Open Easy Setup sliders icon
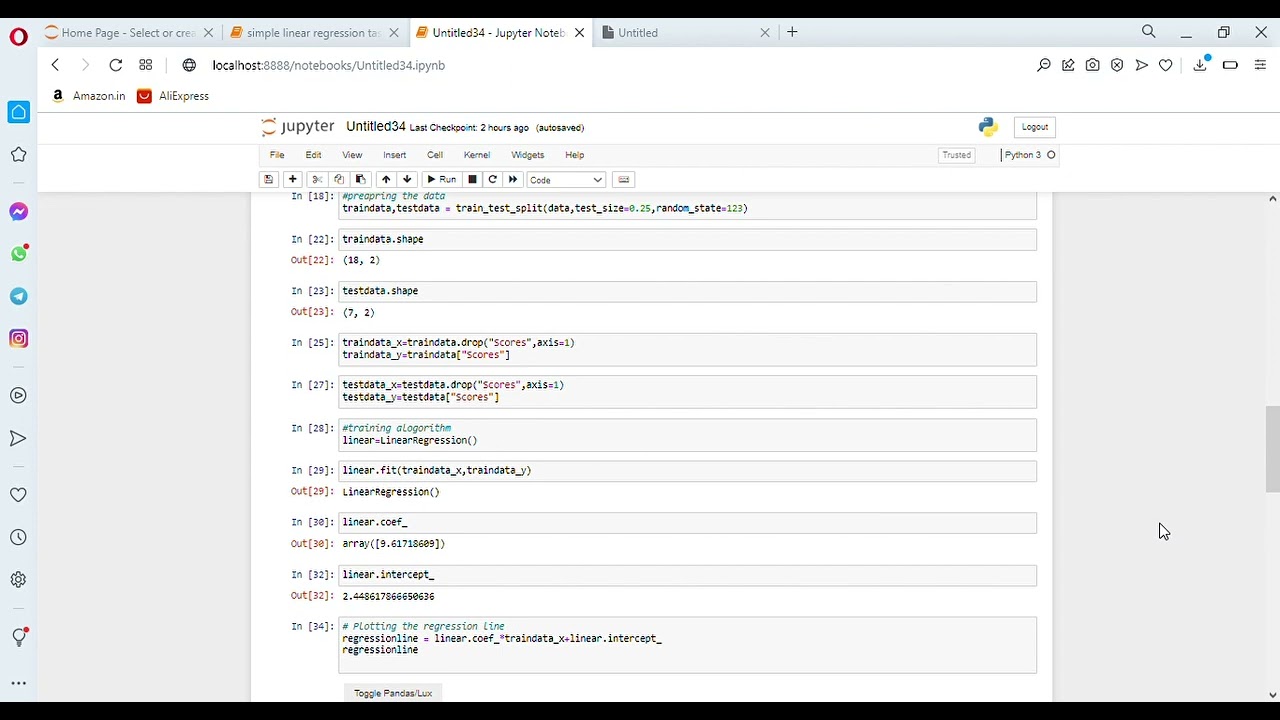Viewport: 1280px width, 720px height. 1260,65
